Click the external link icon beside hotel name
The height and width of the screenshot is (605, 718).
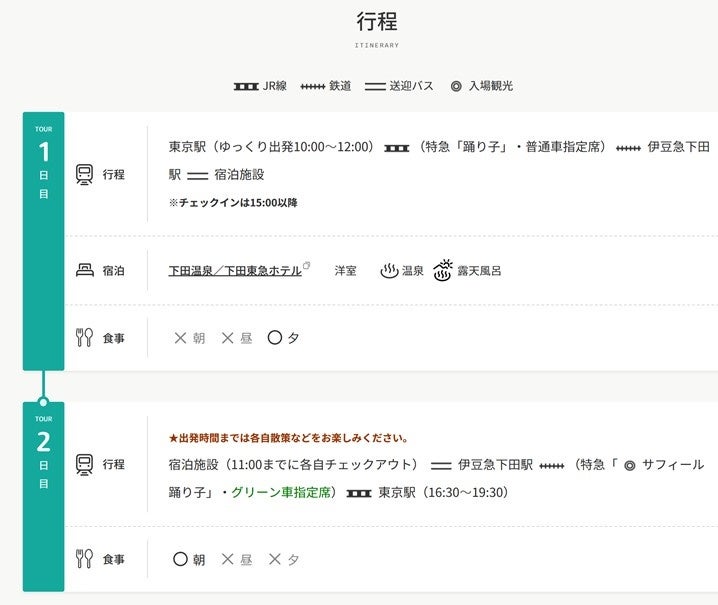[x=307, y=266]
